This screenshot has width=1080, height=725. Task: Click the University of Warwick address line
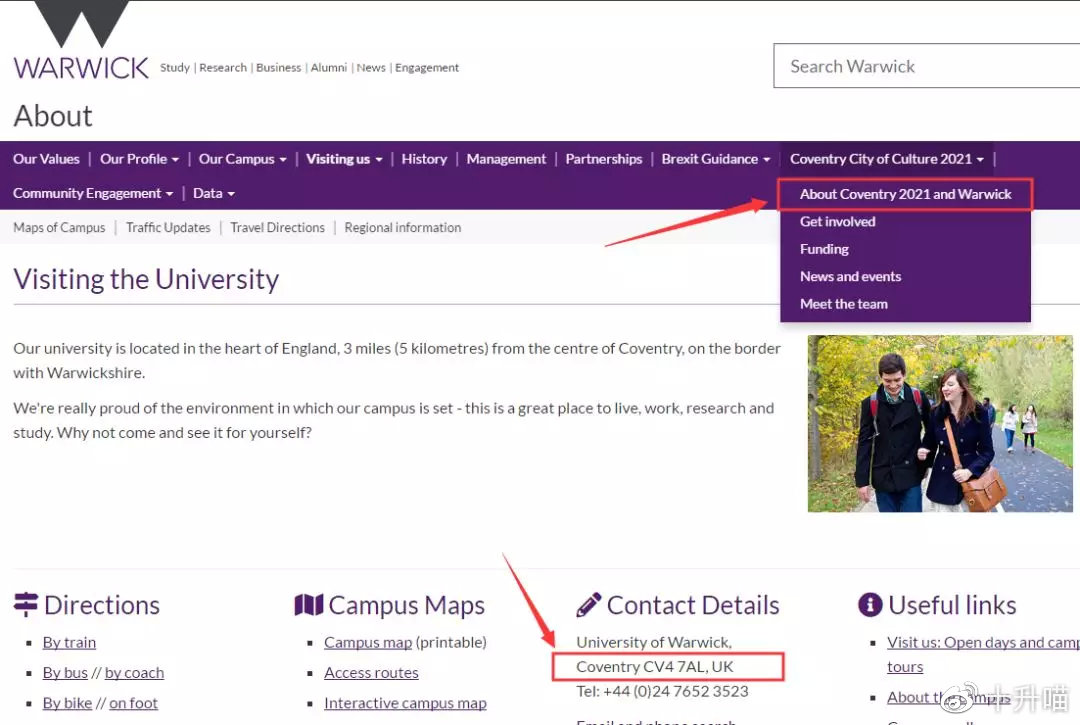[654, 642]
